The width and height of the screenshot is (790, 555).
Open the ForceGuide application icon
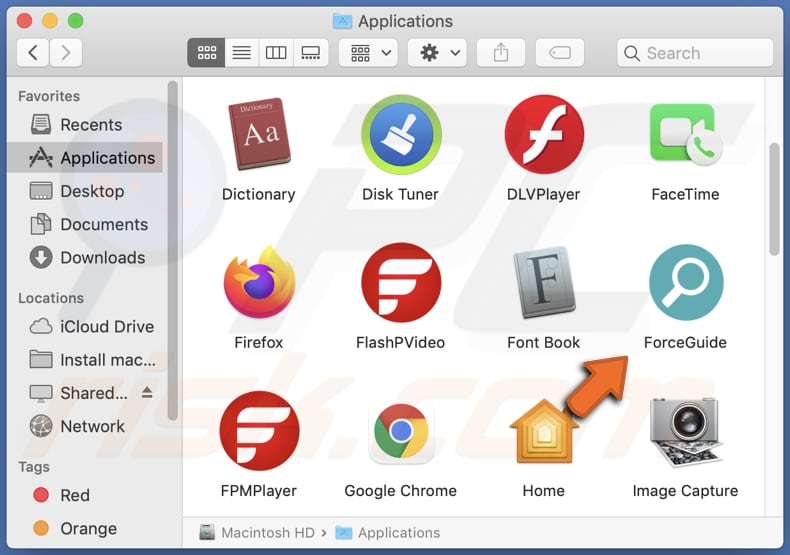tap(685, 283)
